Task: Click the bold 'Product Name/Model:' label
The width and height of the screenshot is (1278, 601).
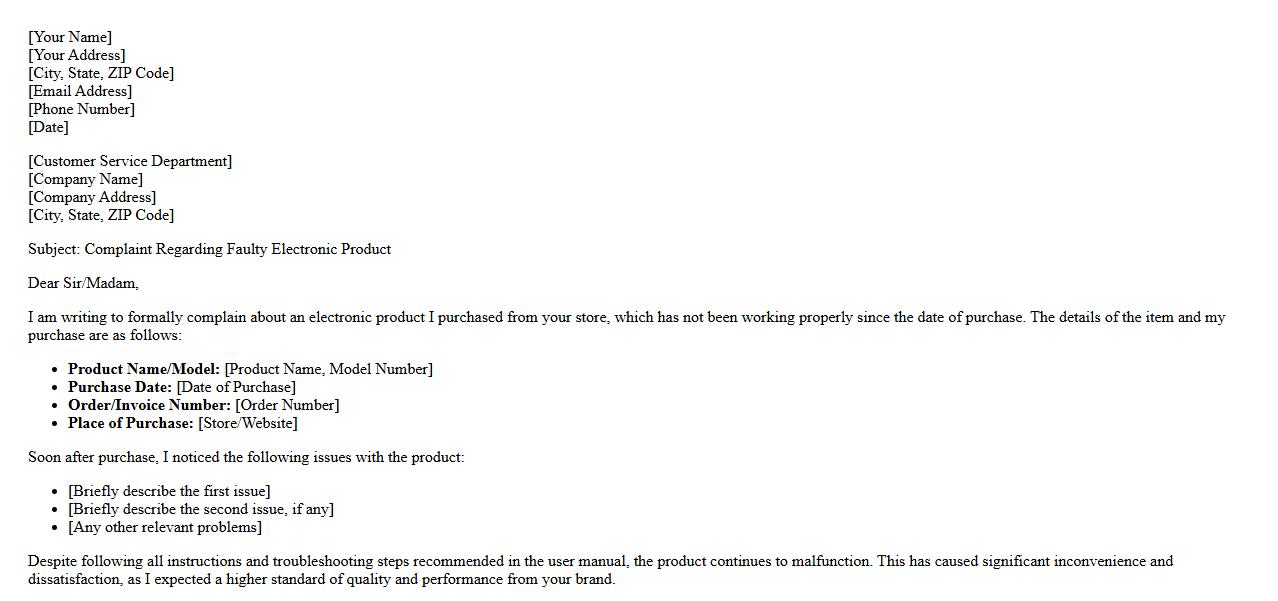Action: pos(144,369)
